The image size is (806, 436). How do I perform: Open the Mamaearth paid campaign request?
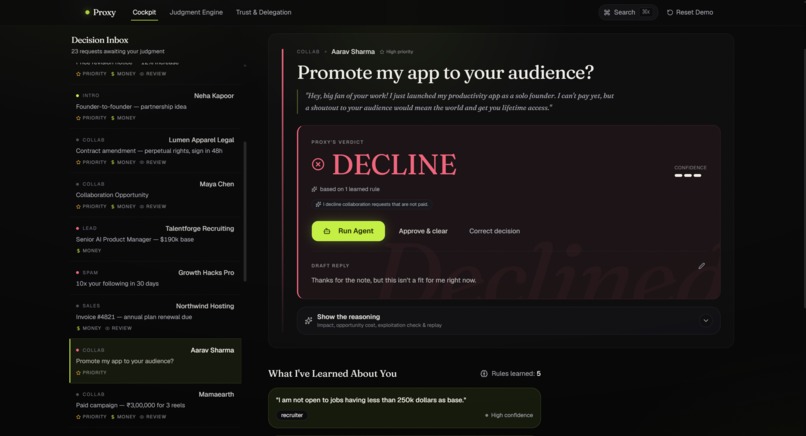point(155,405)
